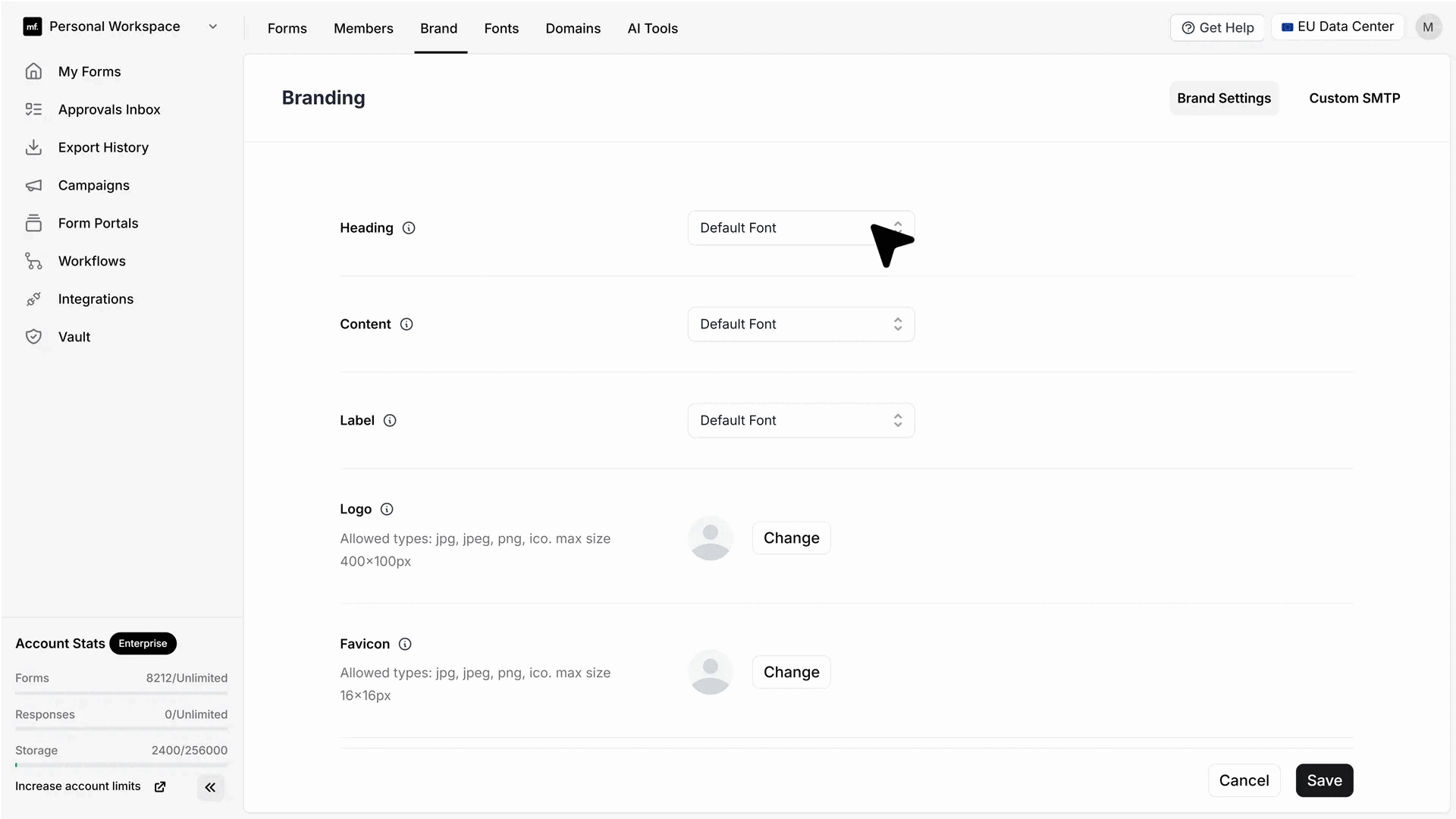Click the Account Stats heading

(x=60, y=644)
